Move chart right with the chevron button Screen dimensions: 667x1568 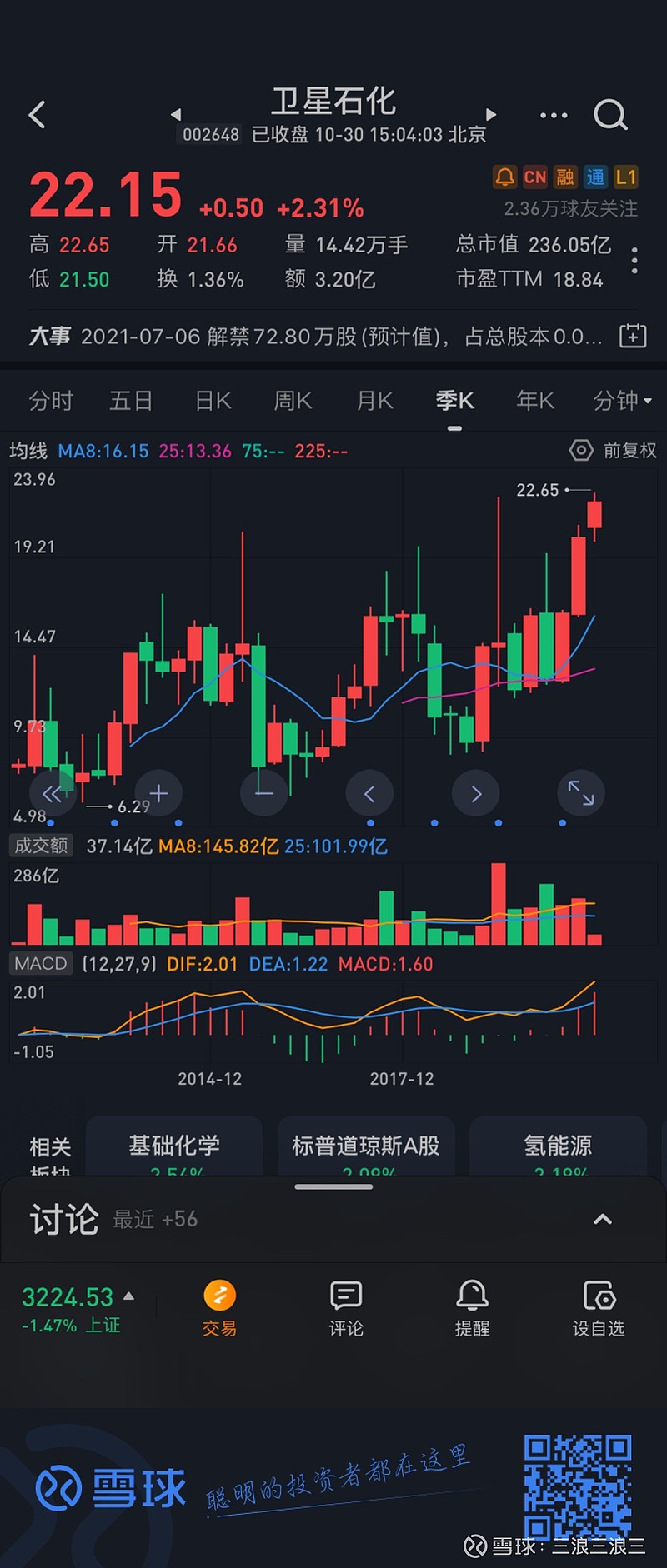pos(475,793)
